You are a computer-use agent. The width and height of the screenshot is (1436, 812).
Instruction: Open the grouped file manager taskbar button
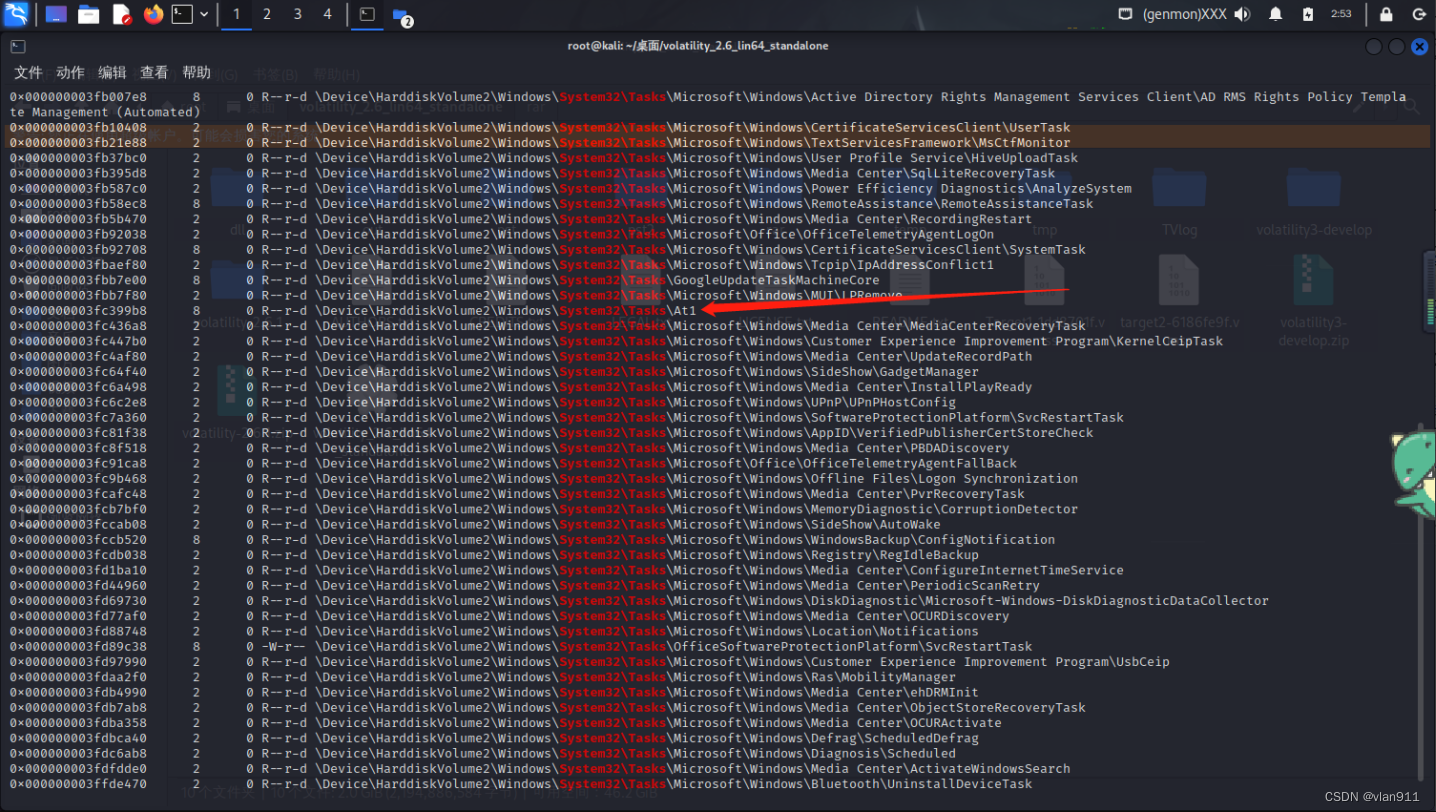tap(402, 15)
